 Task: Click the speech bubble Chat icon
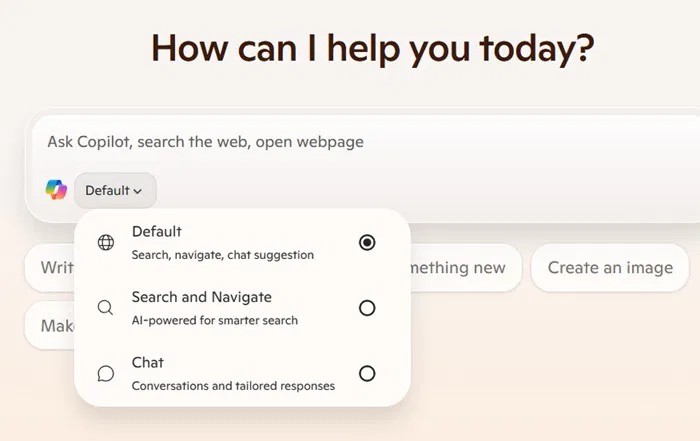coord(105,373)
